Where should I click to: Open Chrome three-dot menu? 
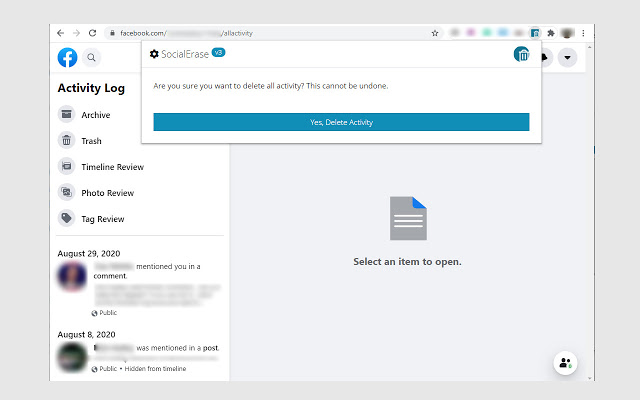pyautogui.click(x=583, y=33)
